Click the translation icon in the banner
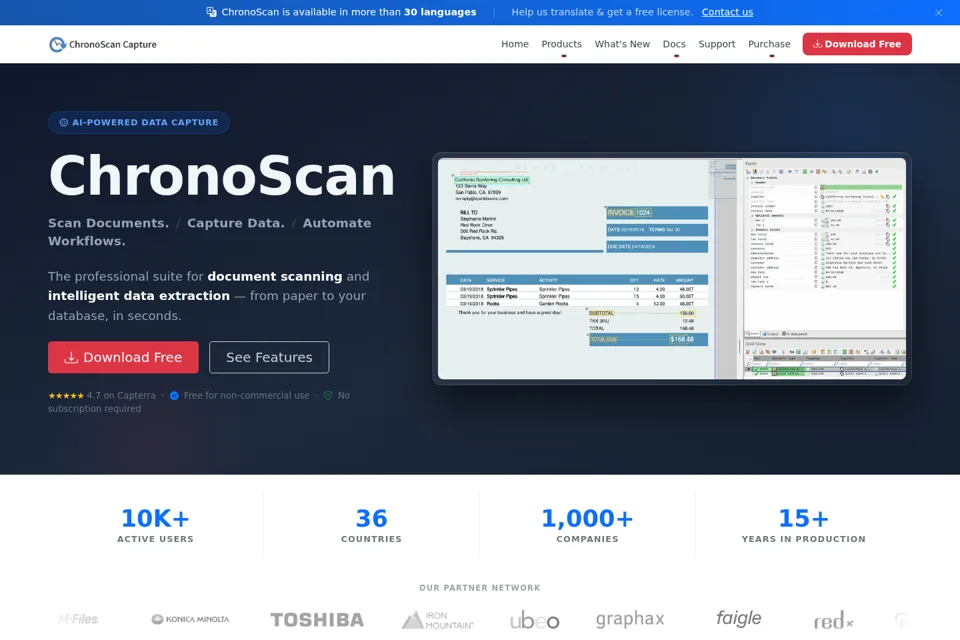Image resolution: width=960 pixels, height=640 pixels. click(x=211, y=12)
